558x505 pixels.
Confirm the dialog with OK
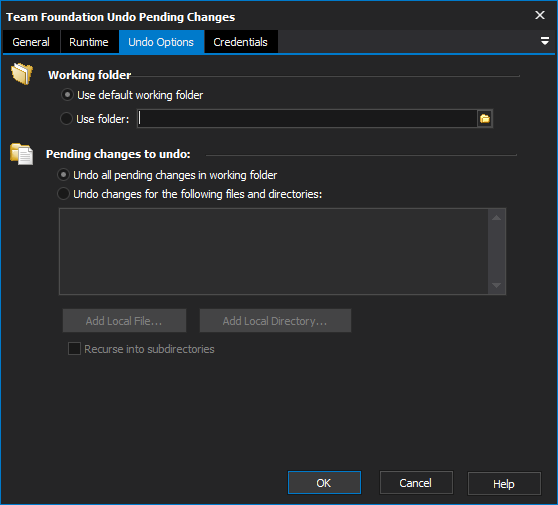pyautogui.click(x=324, y=483)
